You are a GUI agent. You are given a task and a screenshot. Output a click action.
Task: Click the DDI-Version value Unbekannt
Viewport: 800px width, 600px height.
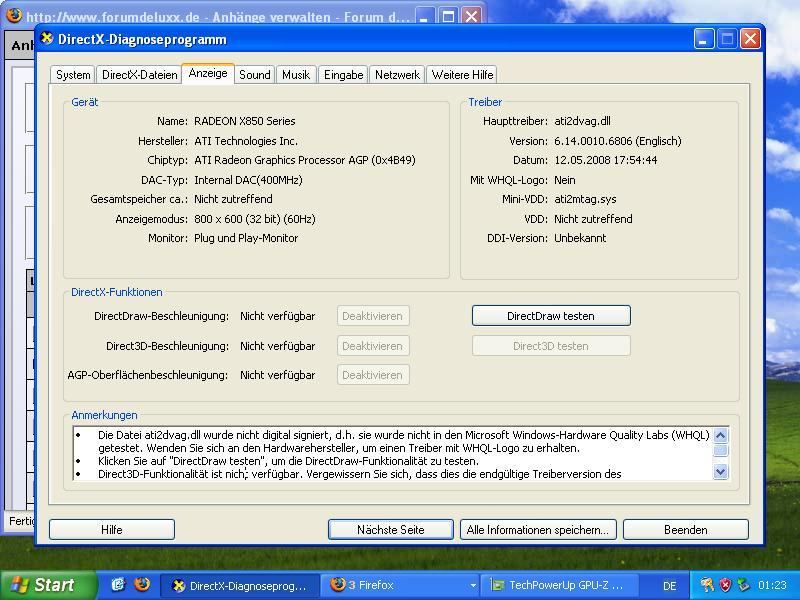(x=580, y=238)
